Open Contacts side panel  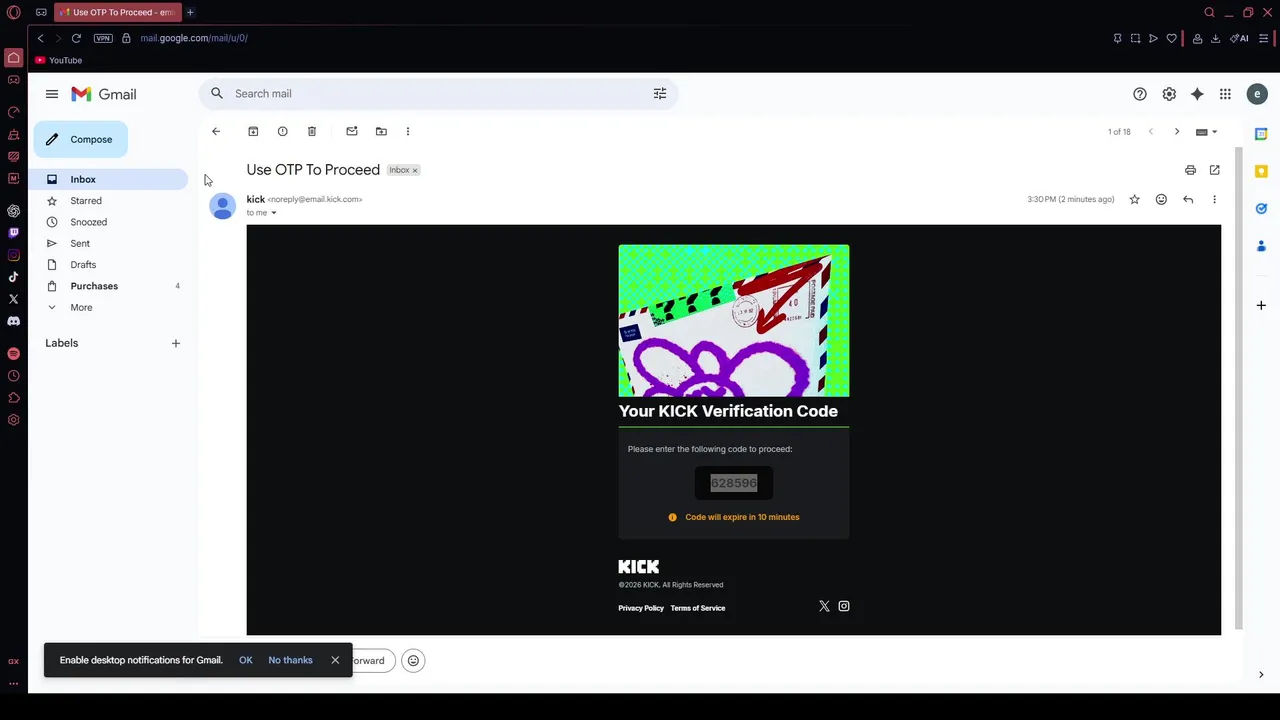(1261, 246)
